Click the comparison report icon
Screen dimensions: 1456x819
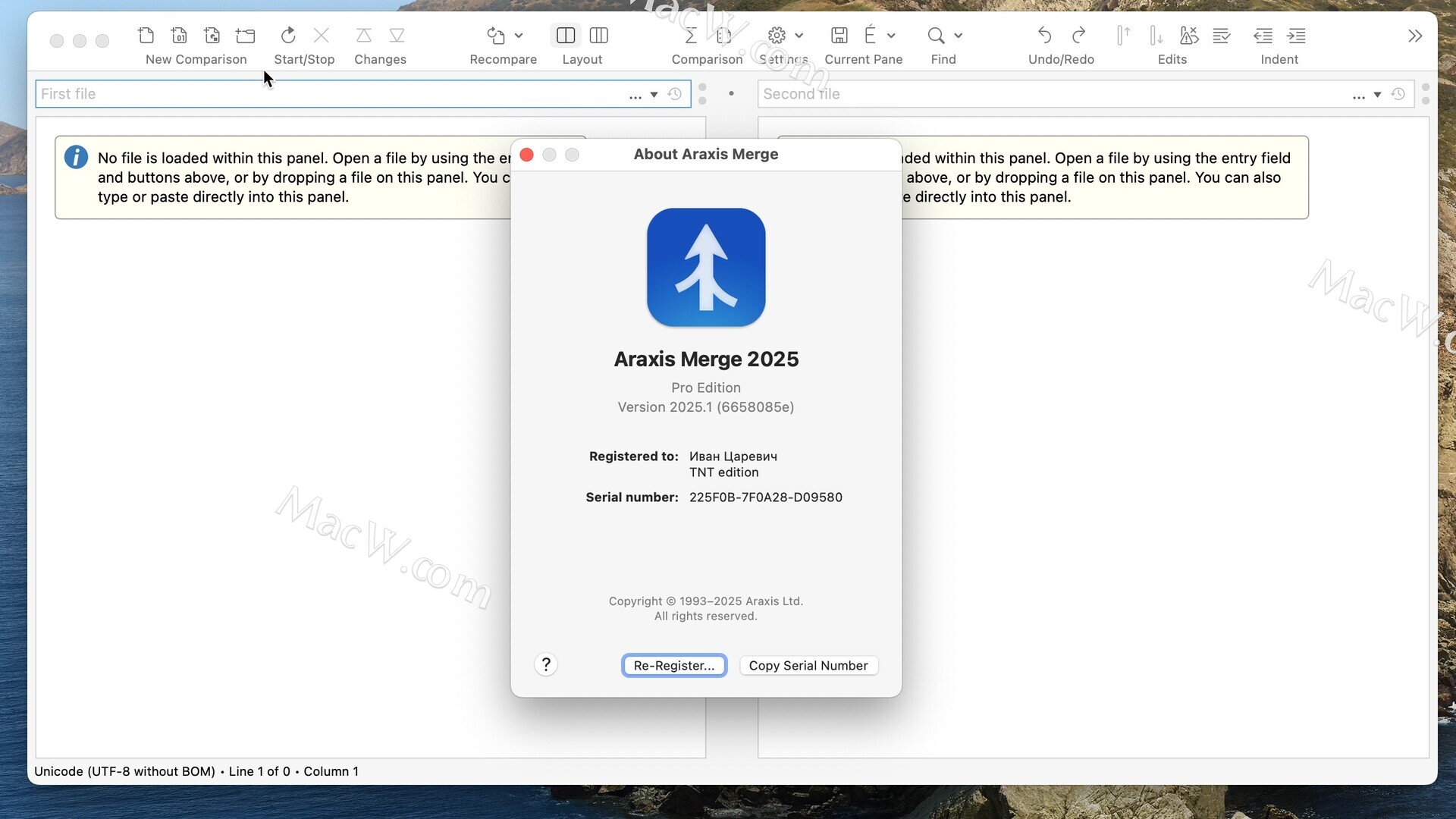723,35
